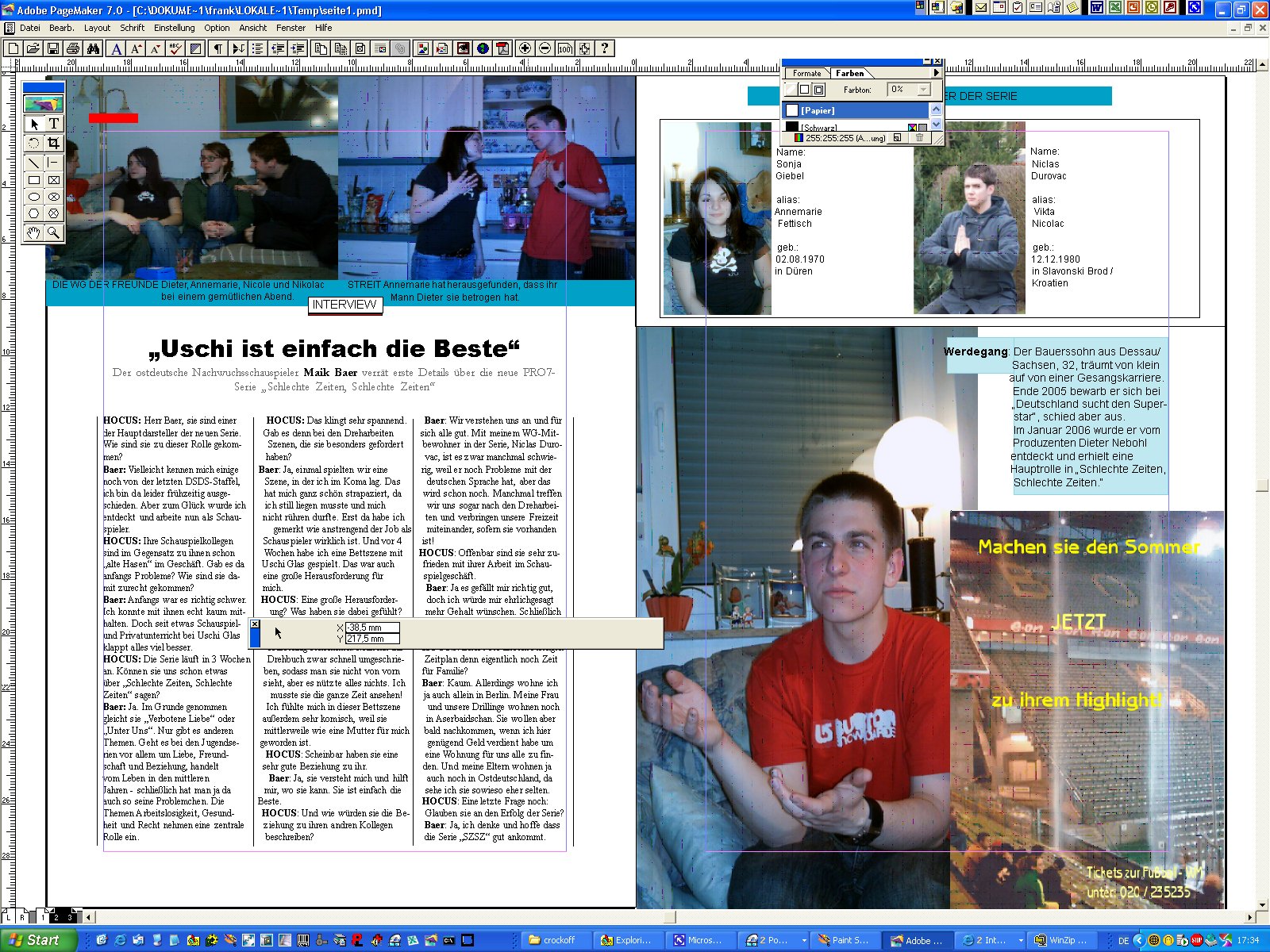The height and width of the screenshot is (952, 1270).
Task: Open Character Specs with the A icon
Action: (x=117, y=48)
